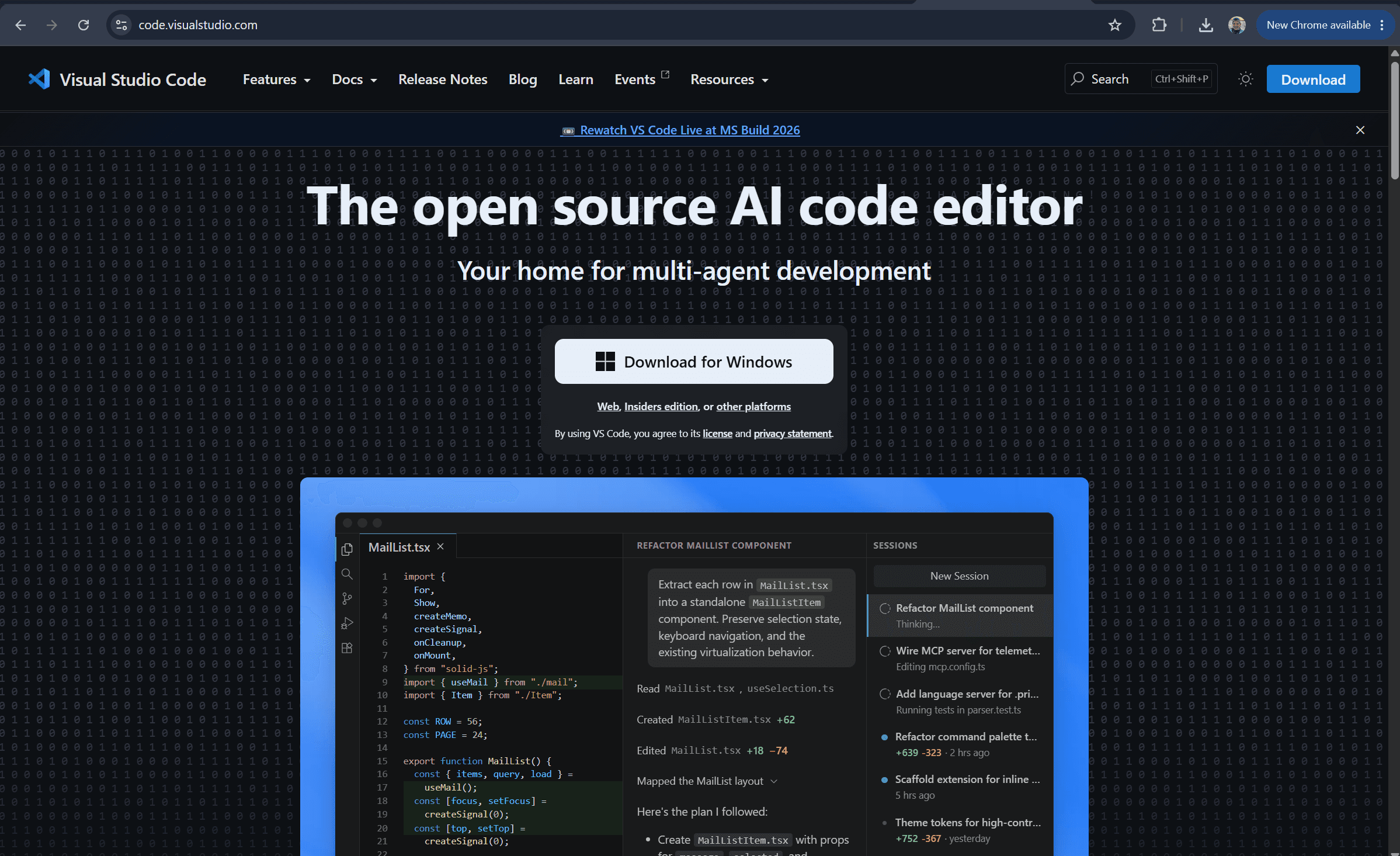Close the MailList.tsx editor tab
Screen dimensions: 1400x856
[440, 546]
